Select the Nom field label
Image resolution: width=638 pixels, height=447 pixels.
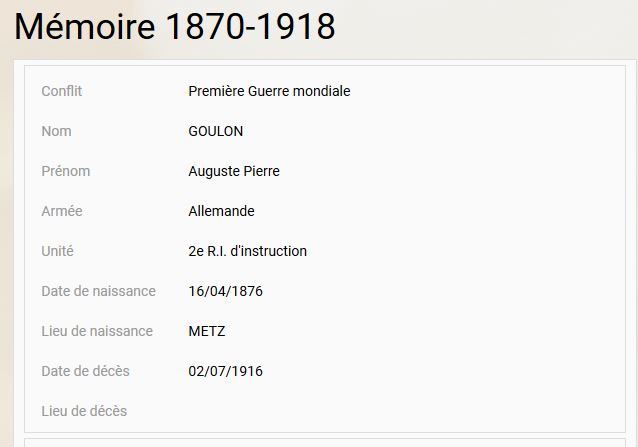56,131
